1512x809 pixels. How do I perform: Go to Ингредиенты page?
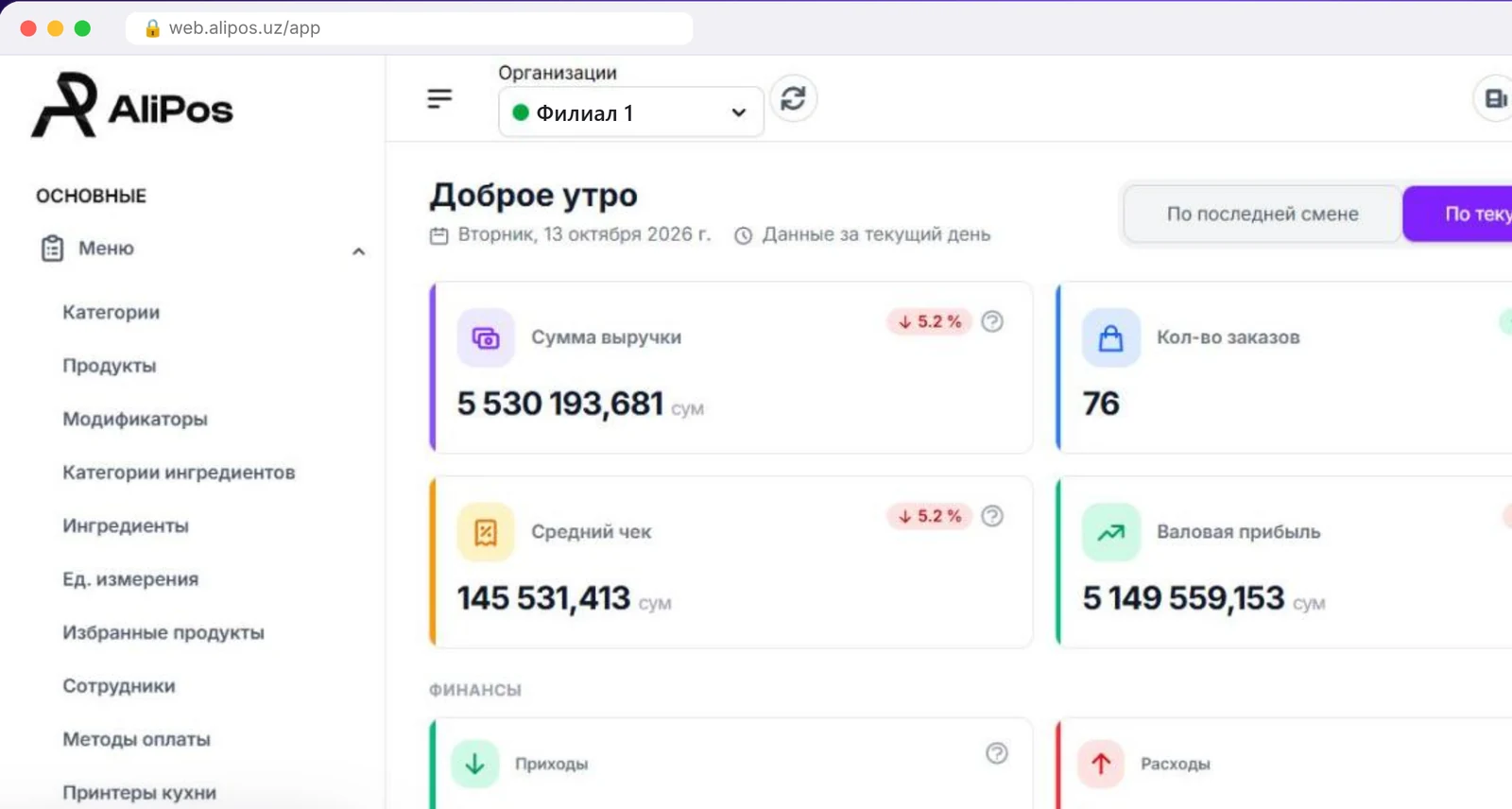[126, 526]
